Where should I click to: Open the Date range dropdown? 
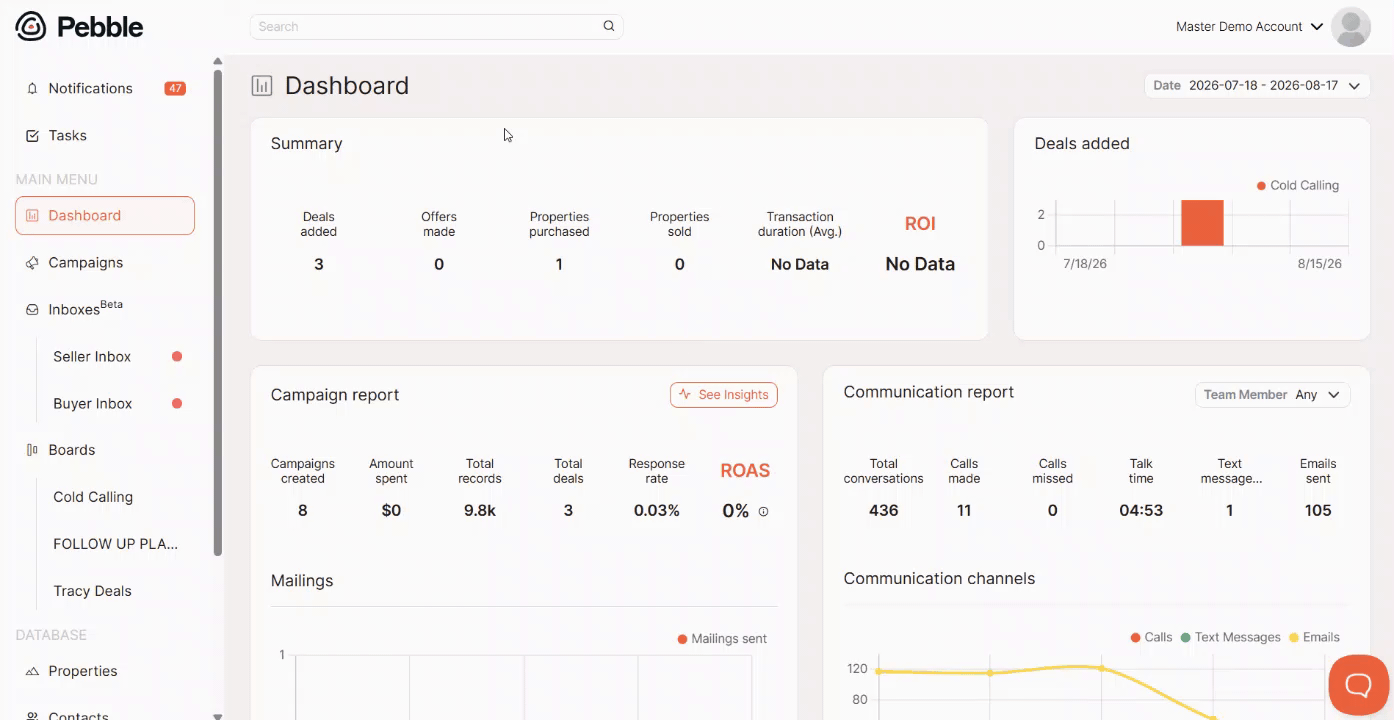(1257, 85)
